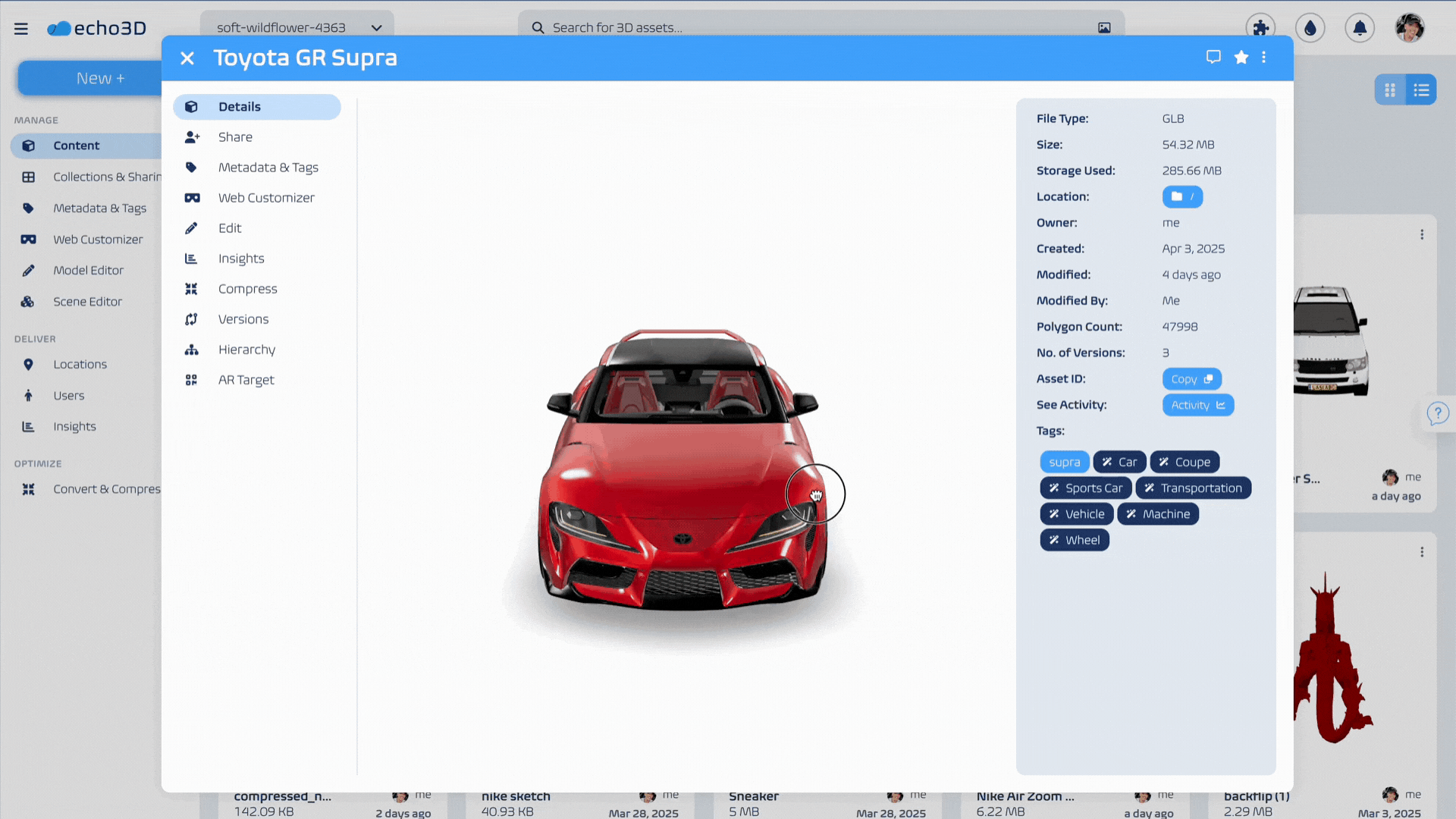Open the hamburger menu

pyautogui.click(x=20, y=28)
